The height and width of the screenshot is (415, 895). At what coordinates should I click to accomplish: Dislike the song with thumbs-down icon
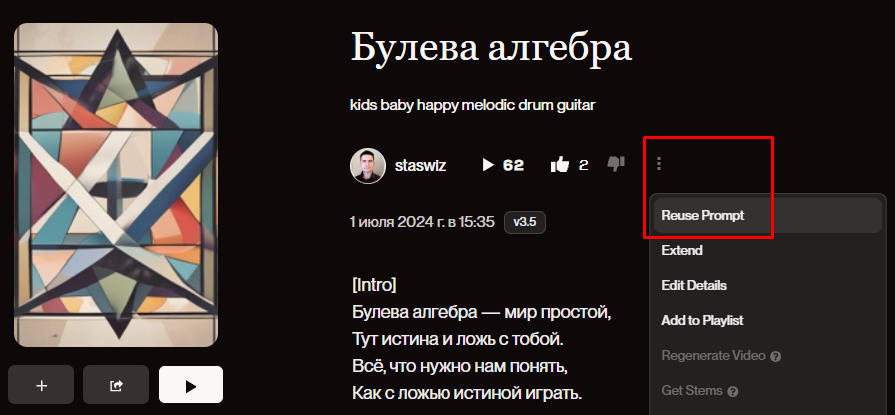click(x=616, y=164)
